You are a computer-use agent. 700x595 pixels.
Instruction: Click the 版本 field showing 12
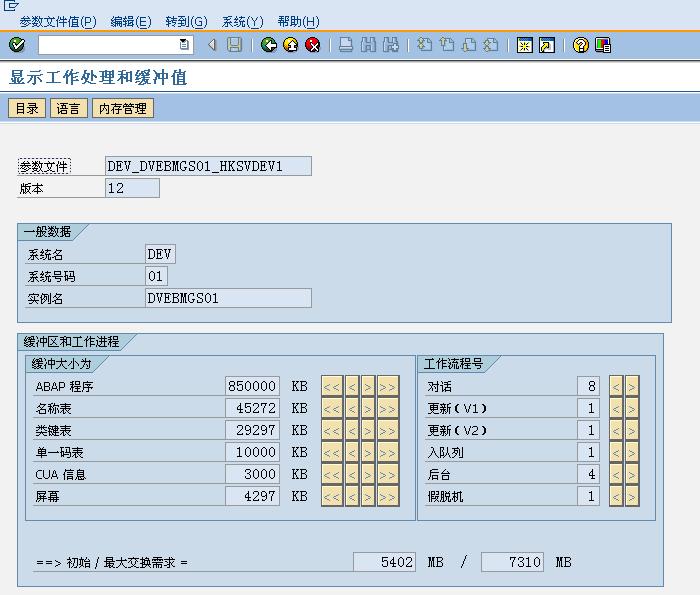pyautogui.click(x=132, y=188)
